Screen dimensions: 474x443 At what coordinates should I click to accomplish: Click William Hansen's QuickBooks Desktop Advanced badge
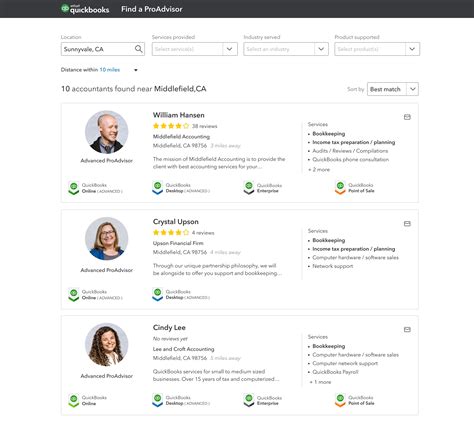[181, 188]
